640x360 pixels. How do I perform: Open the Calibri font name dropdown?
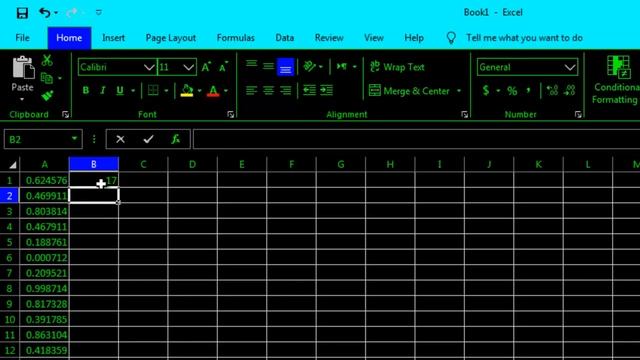click(149, 67)
